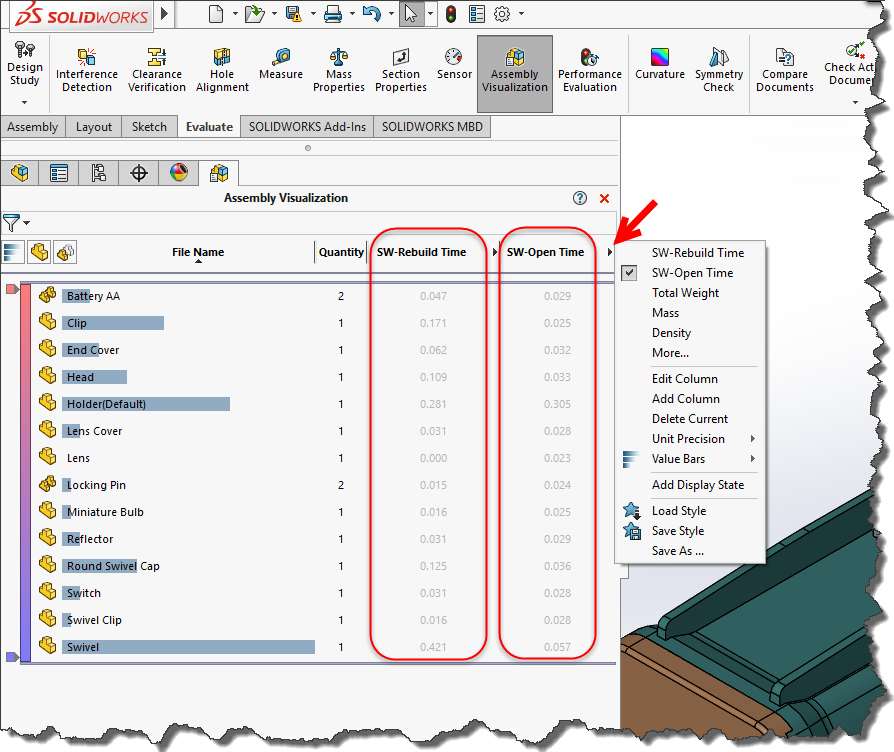Open the PropertyManager tab
The width and height of the screenshot is (894, 752).
(59, 172)
